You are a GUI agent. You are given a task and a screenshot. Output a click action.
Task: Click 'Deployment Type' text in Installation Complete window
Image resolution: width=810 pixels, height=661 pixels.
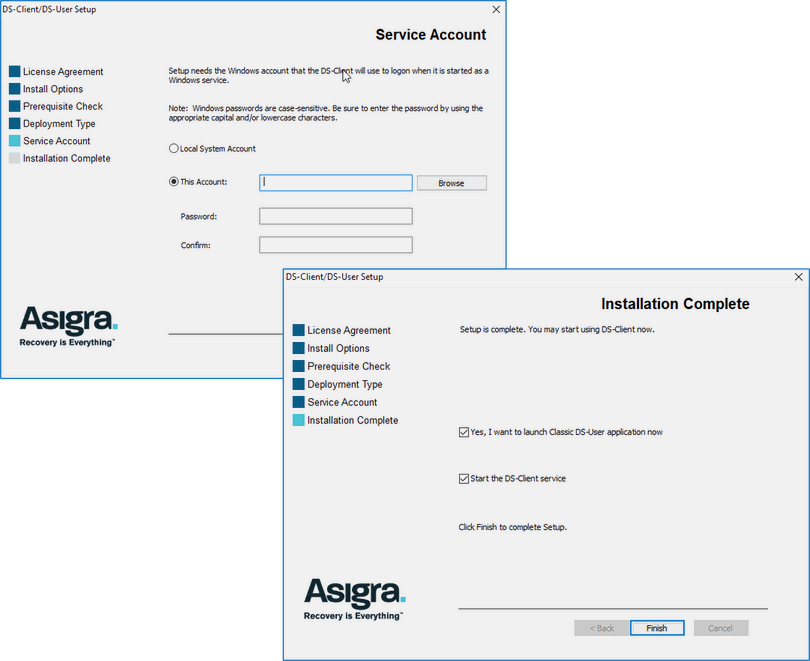[x=345, y=385]
